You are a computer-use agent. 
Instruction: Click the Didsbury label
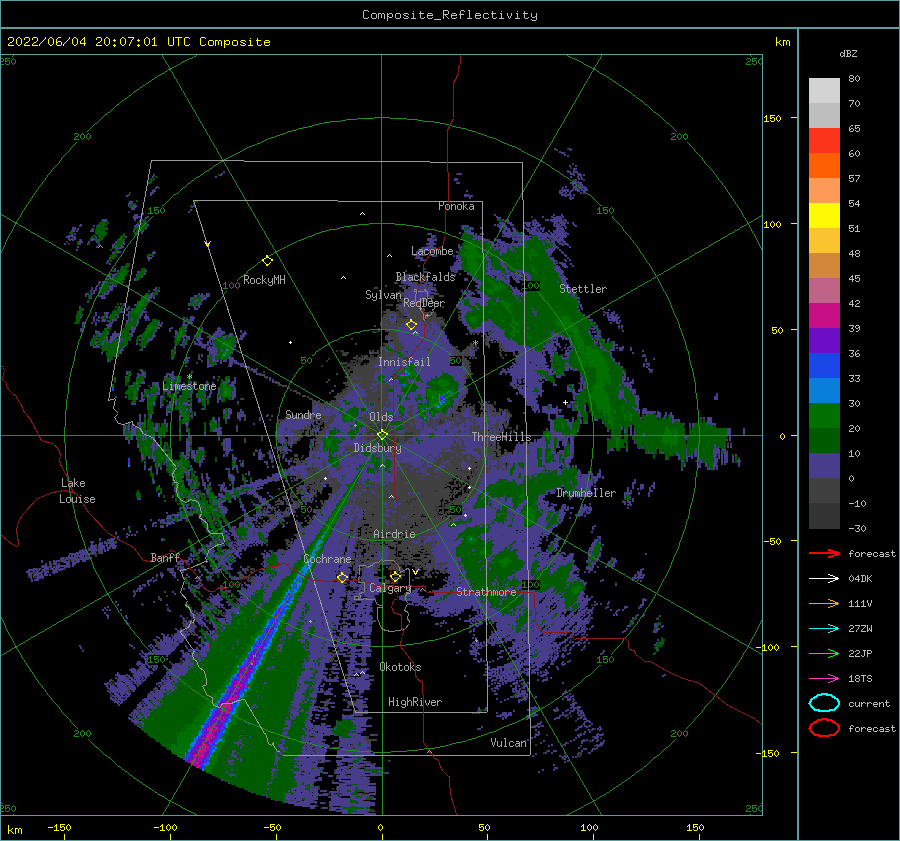378,448
